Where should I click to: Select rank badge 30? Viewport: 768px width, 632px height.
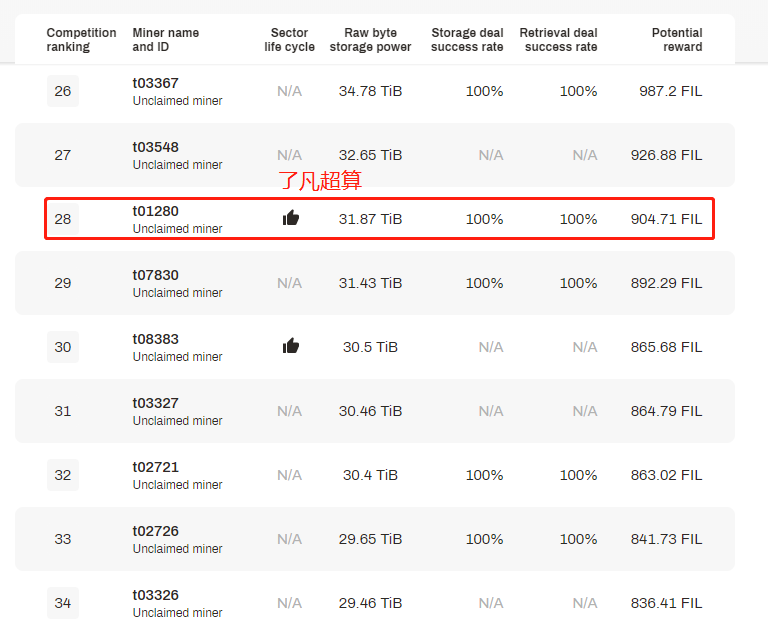(x=63, y=347)
